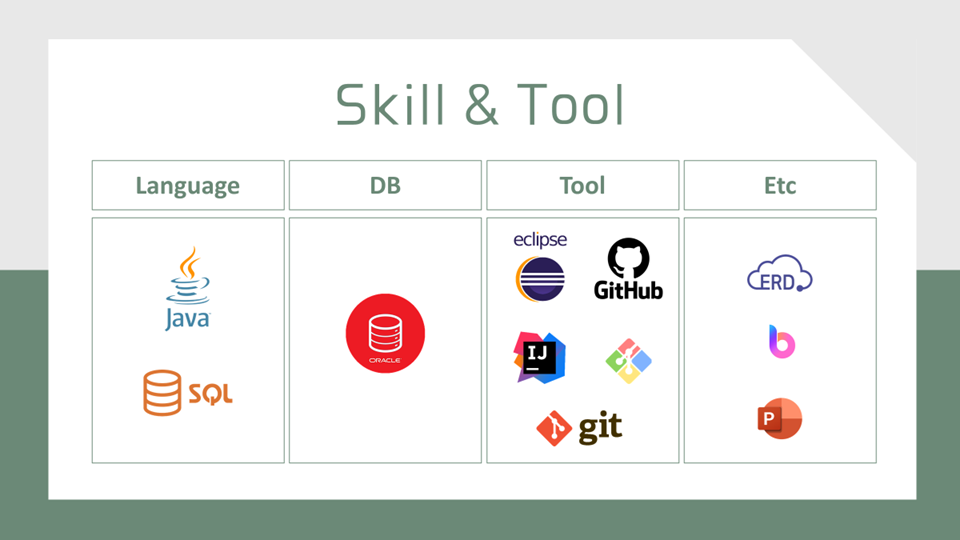Screen dimensions: 960x540
Task: Select the git logo
Action: pyautogui.click(x=579, y=427)
